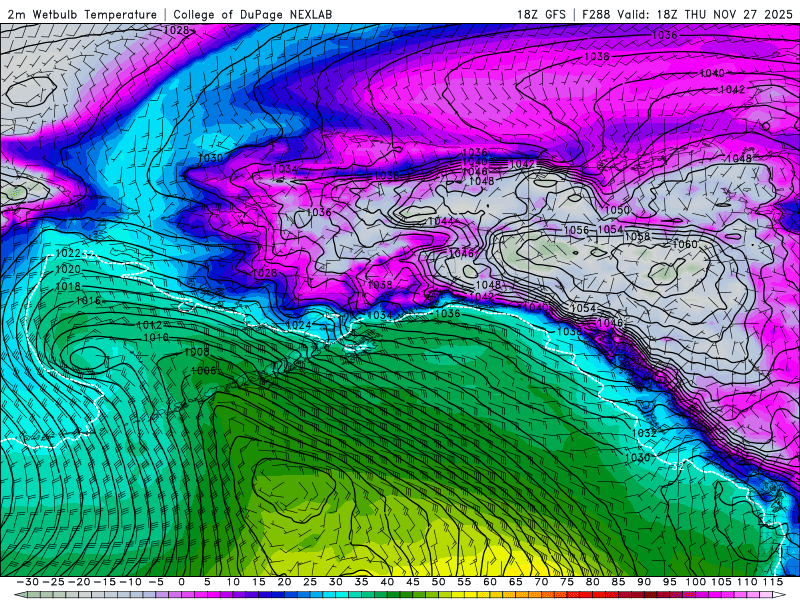The image size is (800, 600).
Task: Click the 50 value on the color scale
Action: click(438, 582)
